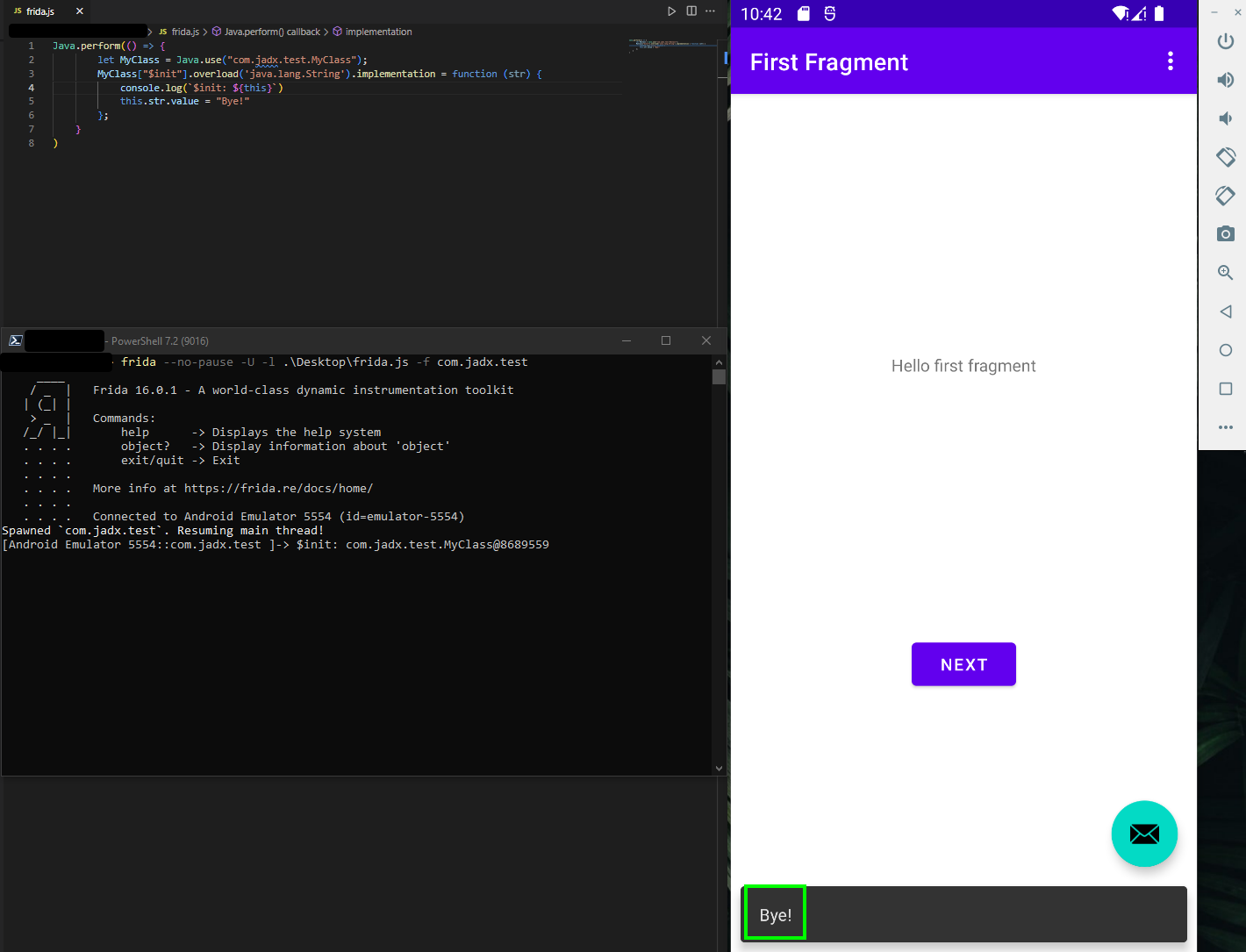Tap the email floating action button
This screenshot has width=1246, height=952.
(x=1144, y=834)
